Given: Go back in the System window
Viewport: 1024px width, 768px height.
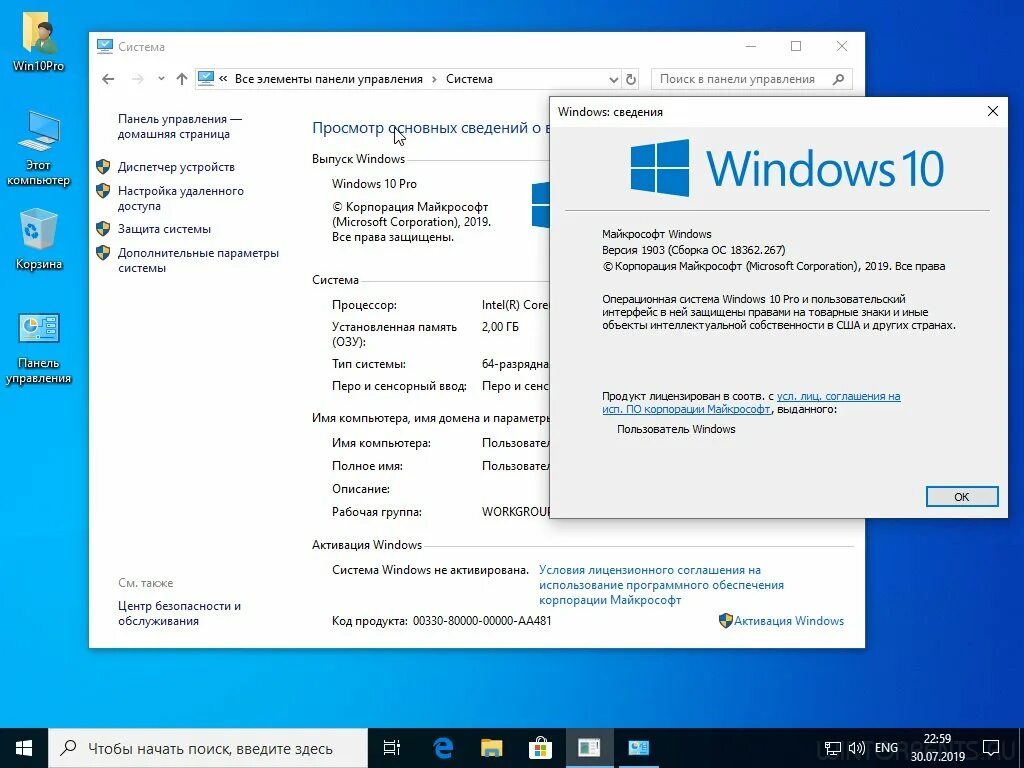Looking at the screenshot, I should click(x=108, y=79).
